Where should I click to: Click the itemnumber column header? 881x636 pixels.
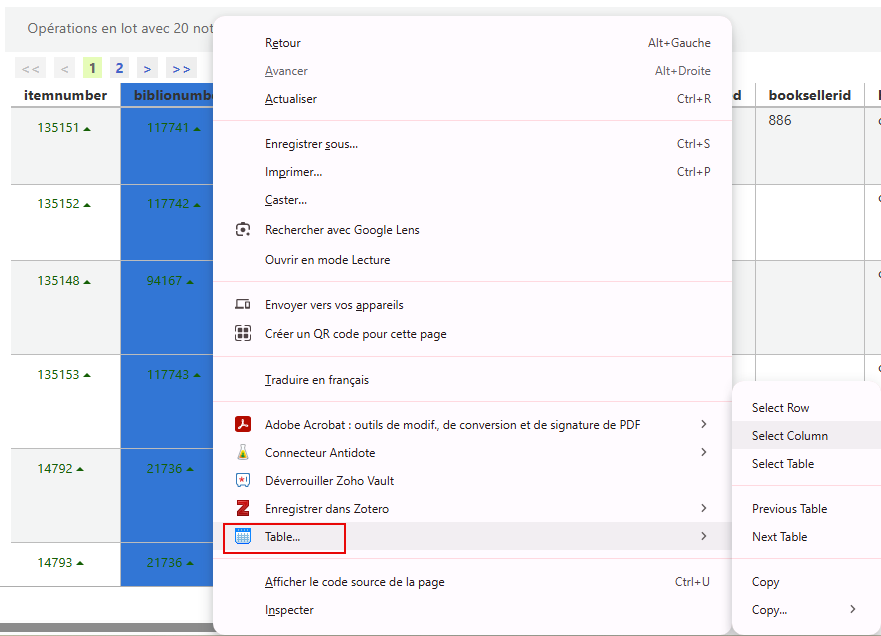(66, 95)
